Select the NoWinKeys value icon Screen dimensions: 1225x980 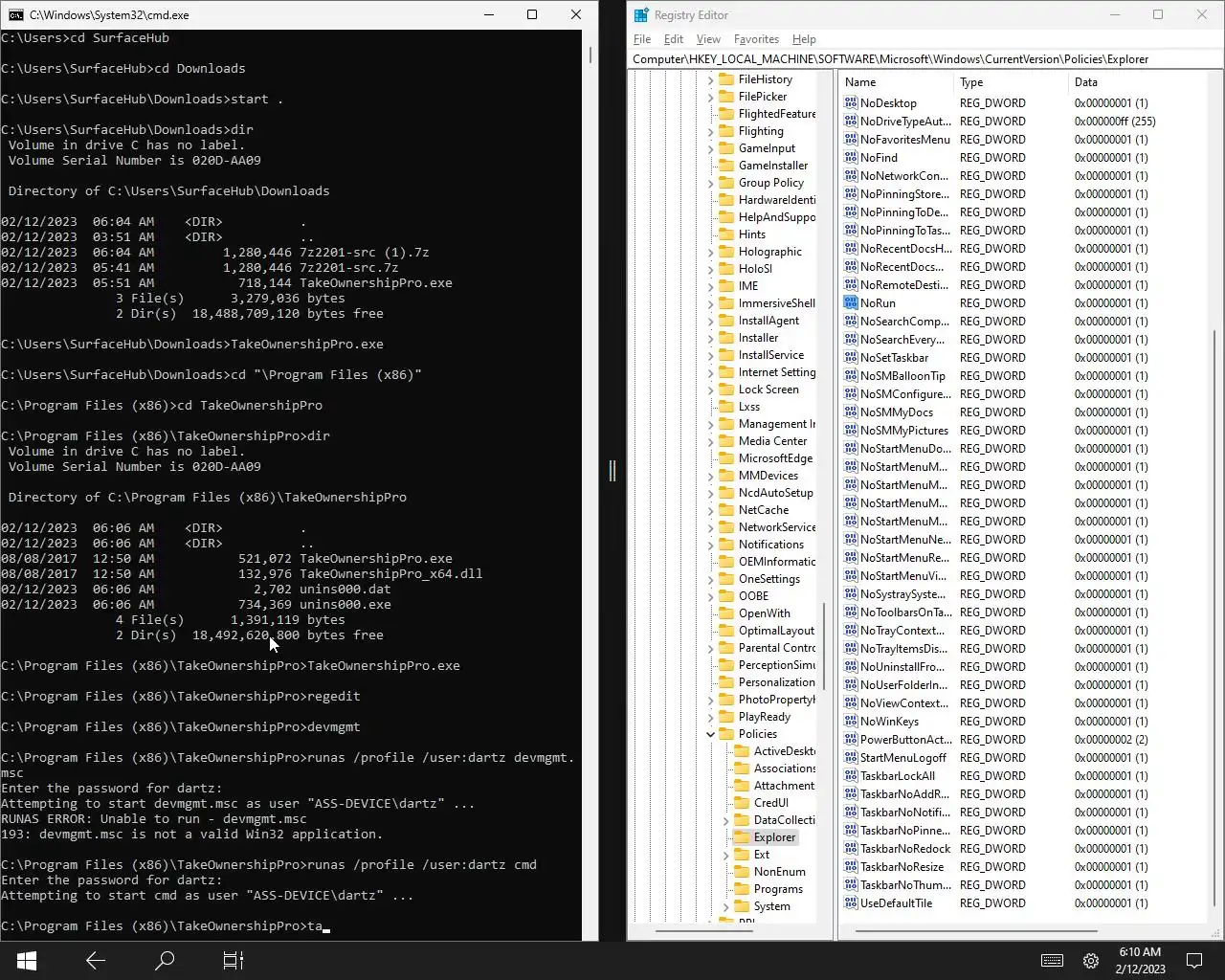[x=851, y=721]
